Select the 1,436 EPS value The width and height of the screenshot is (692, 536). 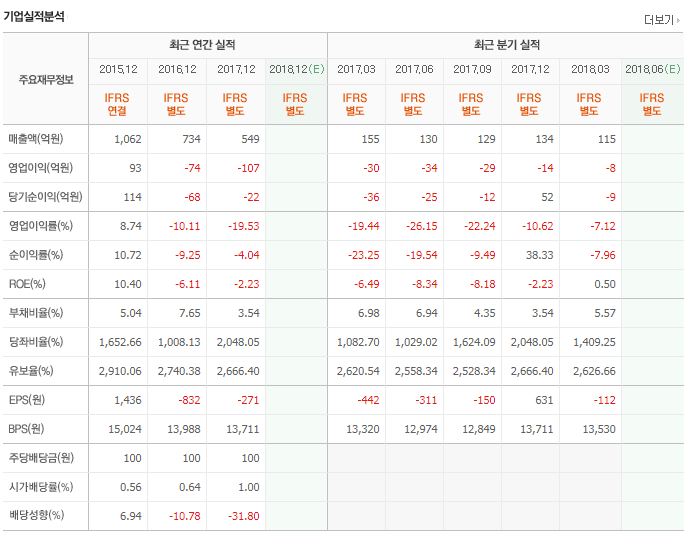[x=128, y=401]
